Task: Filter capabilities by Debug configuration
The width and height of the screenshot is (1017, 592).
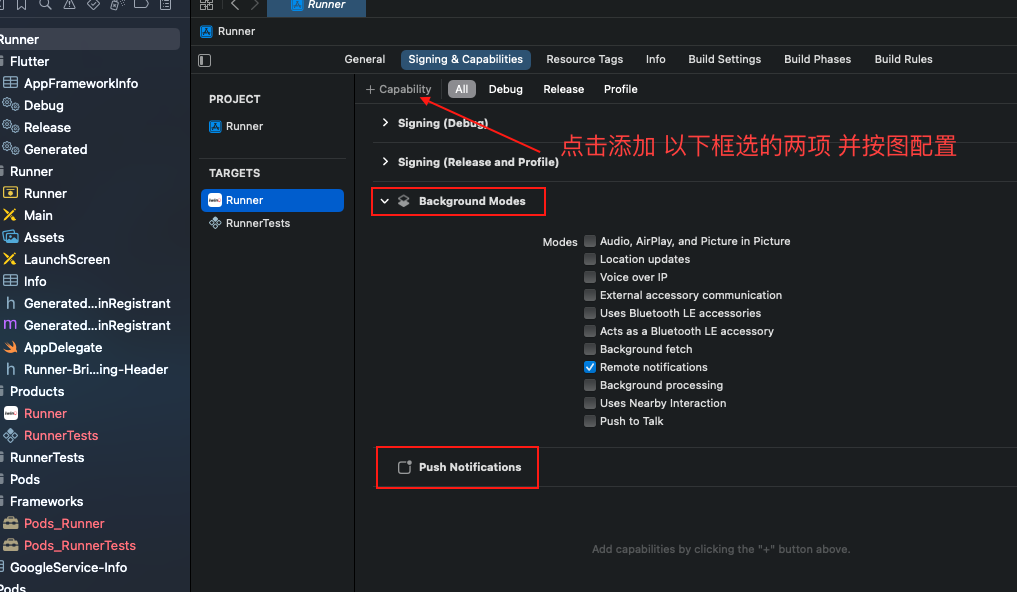Action: pos(505,89)
